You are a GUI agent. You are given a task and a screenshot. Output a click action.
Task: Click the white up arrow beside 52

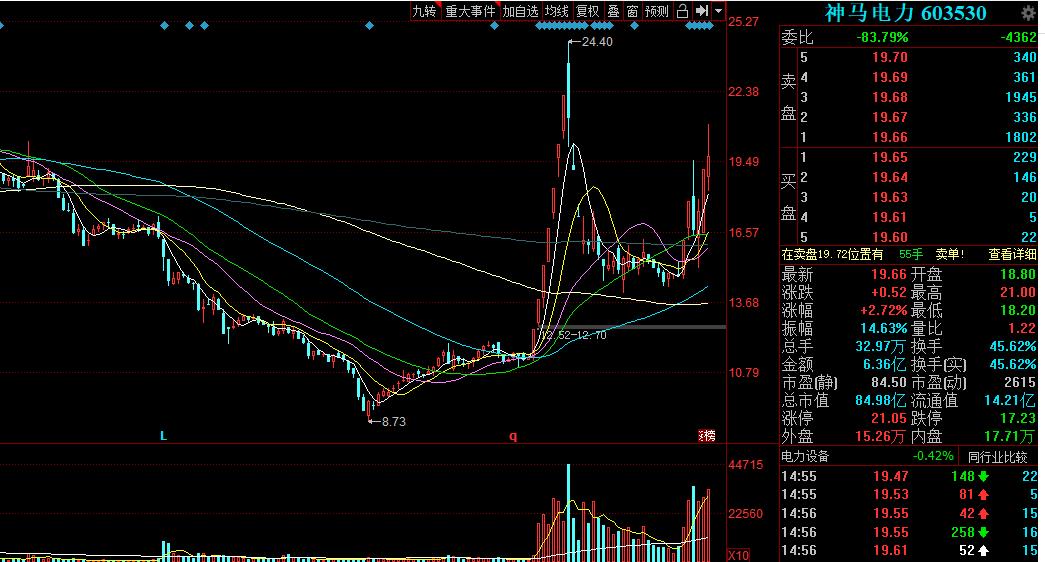[x=984, y=551]
